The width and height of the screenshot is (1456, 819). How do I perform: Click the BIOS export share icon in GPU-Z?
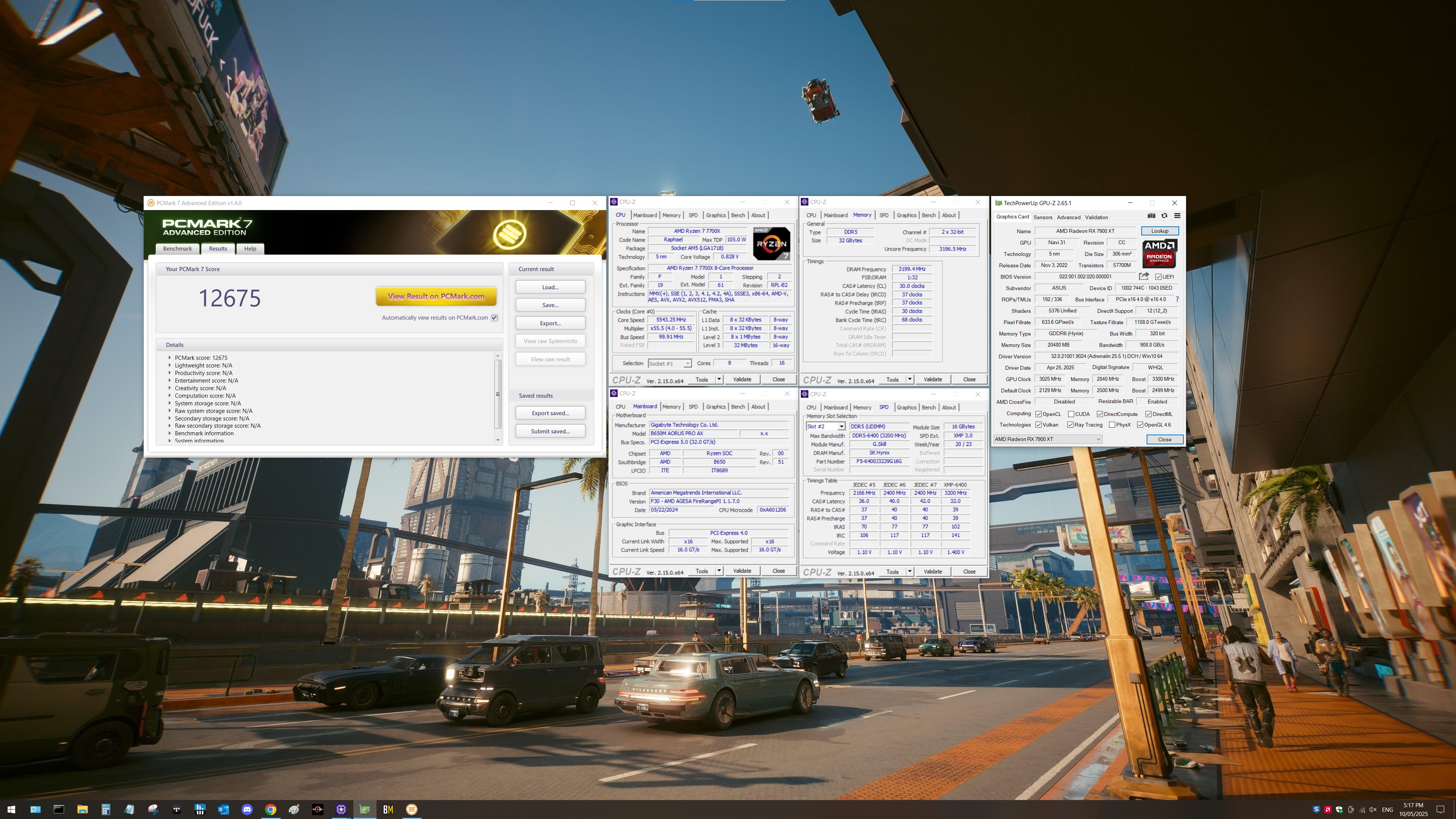tap(1144, 276)
